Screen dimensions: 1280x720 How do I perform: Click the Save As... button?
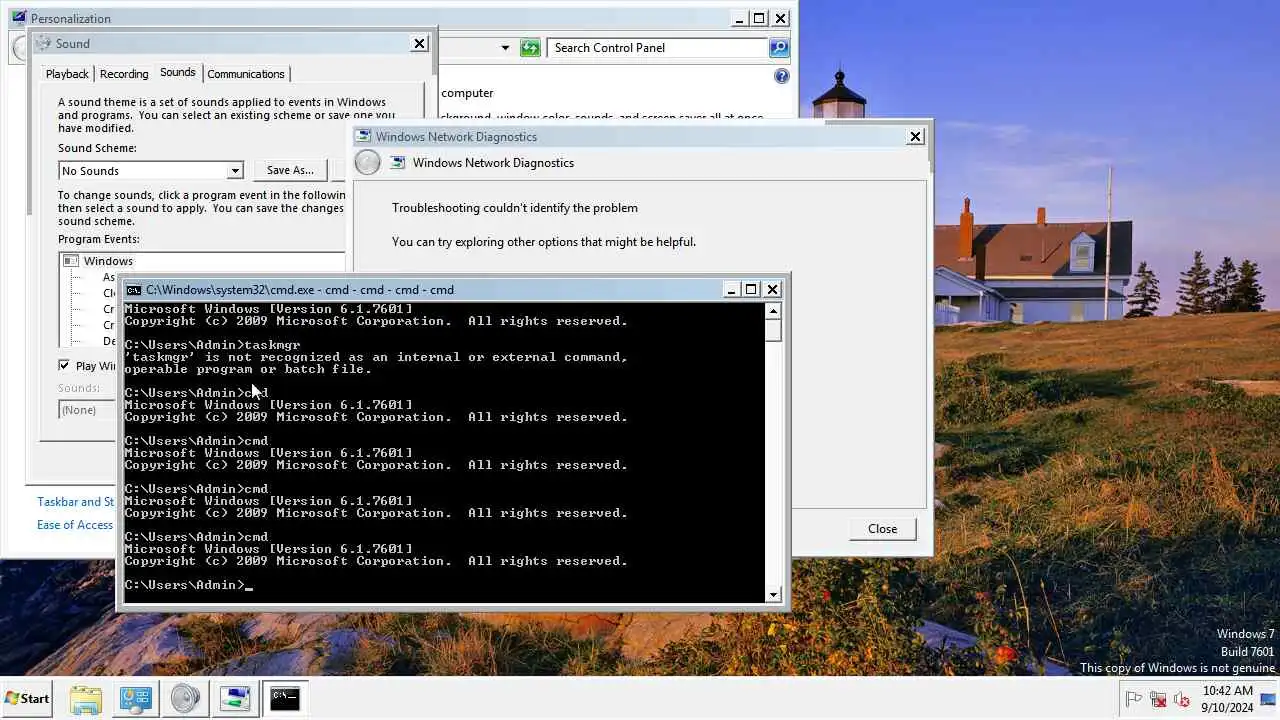290,170
